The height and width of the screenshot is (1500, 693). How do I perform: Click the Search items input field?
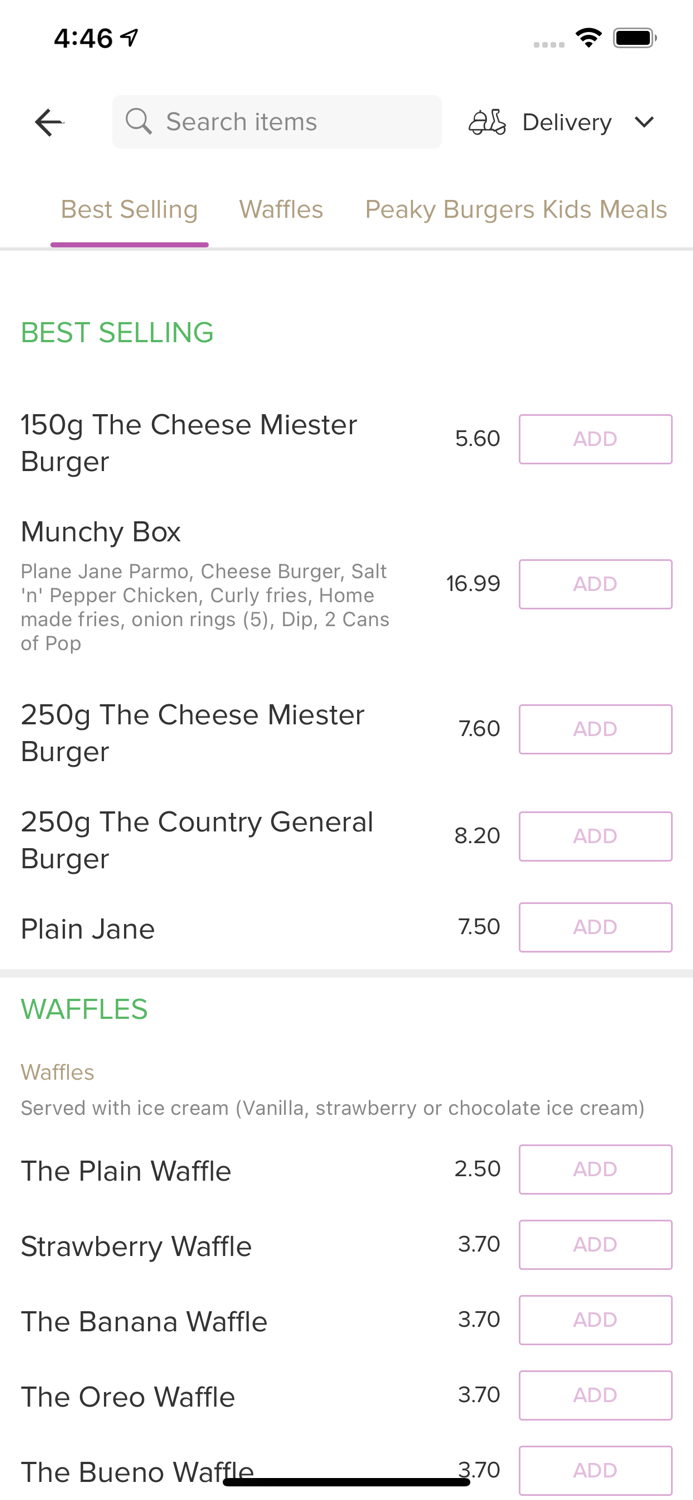coord(276,121)
